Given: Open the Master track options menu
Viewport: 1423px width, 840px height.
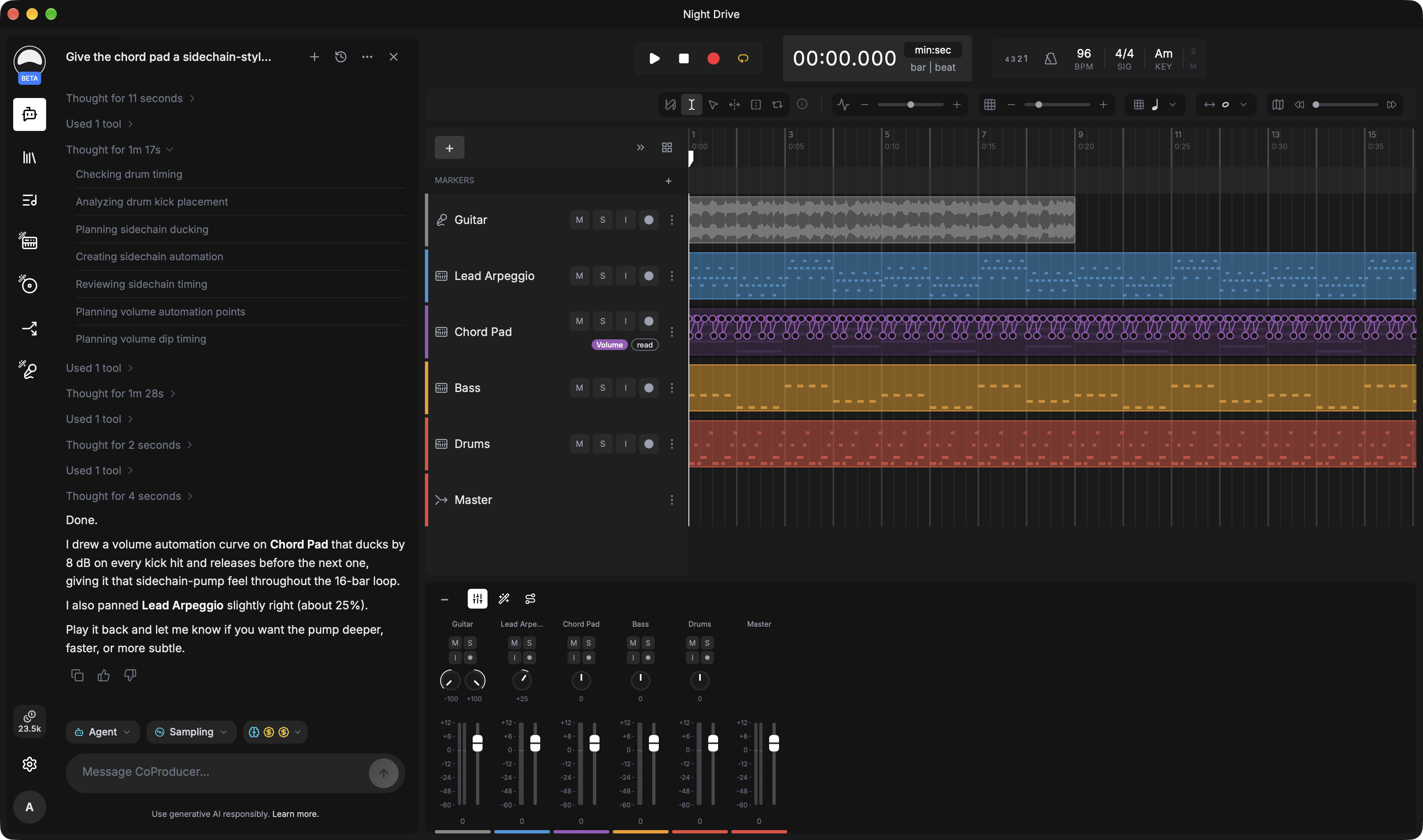Looking at the screenshot, I should (672, 500).
